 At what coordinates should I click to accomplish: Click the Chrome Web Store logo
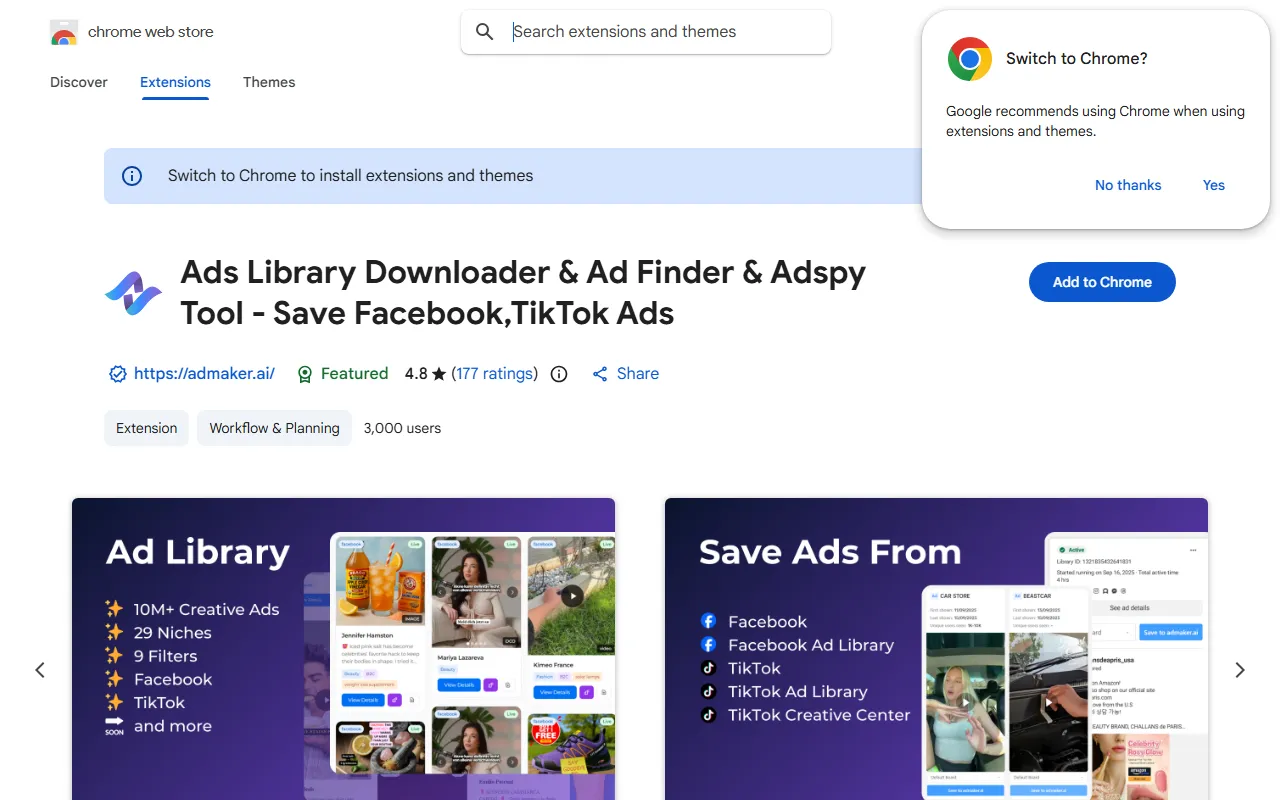64,33
